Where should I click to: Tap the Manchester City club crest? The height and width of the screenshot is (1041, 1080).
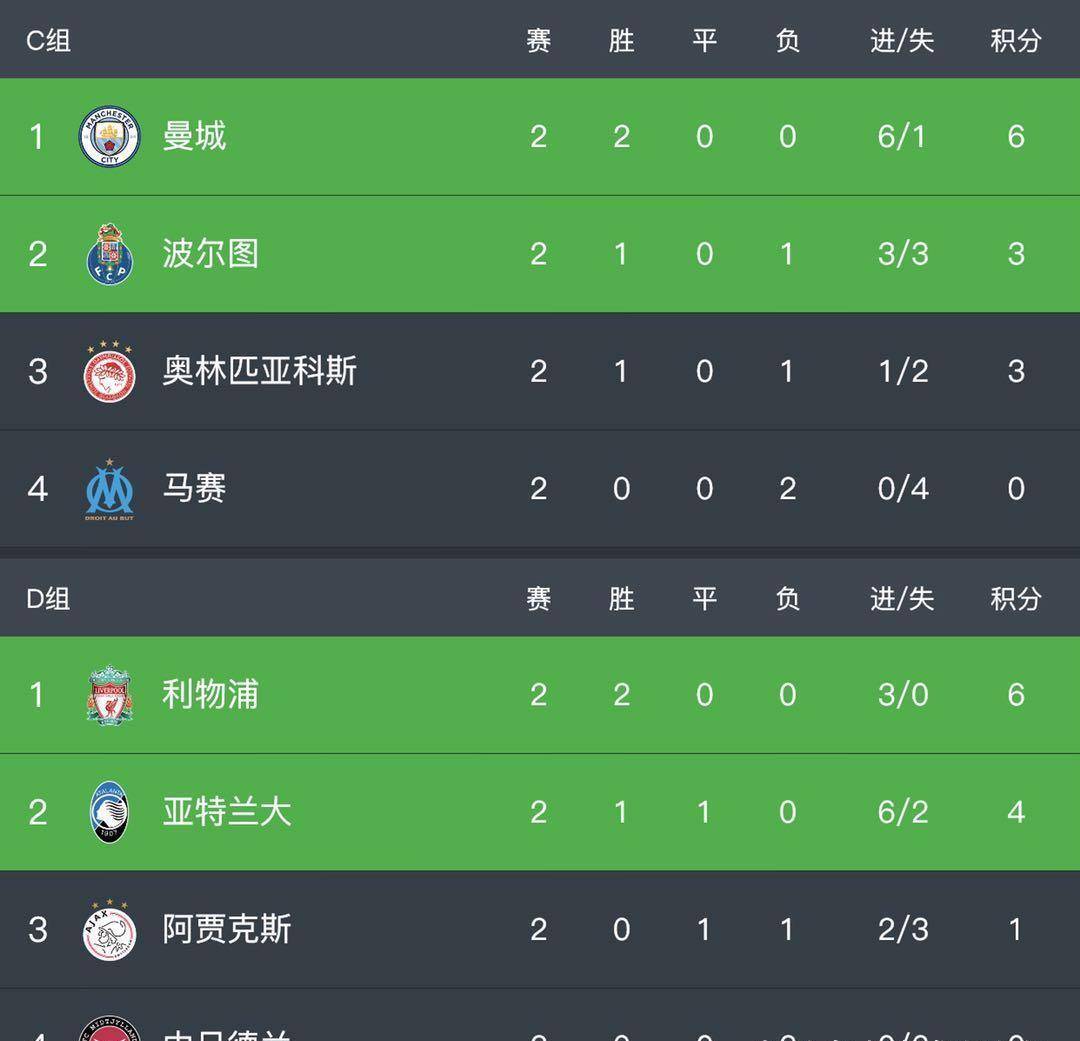(x=110, y=136)
